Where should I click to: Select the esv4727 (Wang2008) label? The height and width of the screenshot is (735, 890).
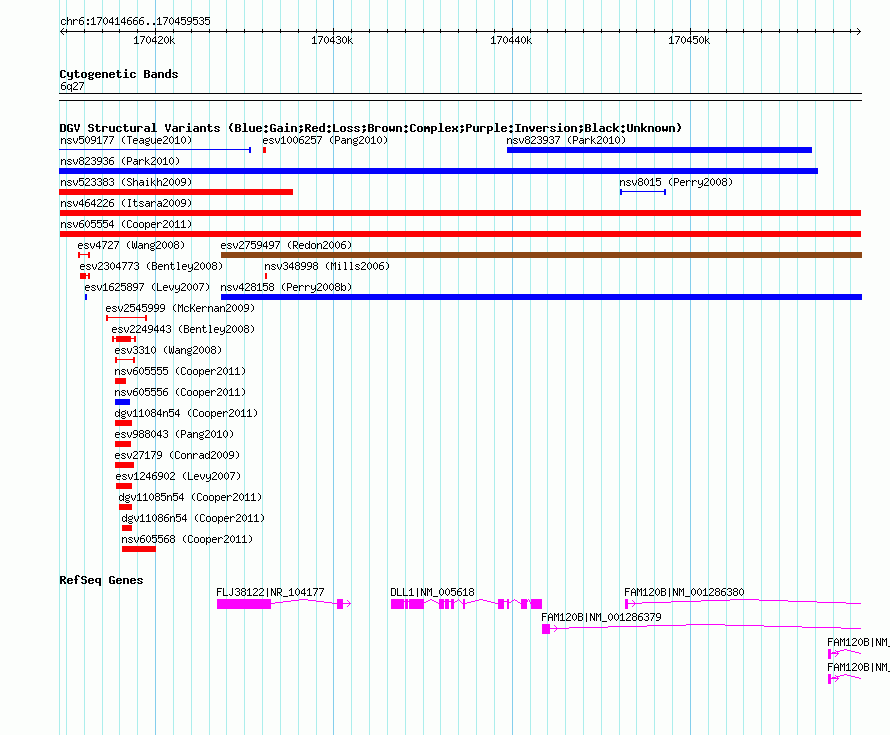click(131, 245)
